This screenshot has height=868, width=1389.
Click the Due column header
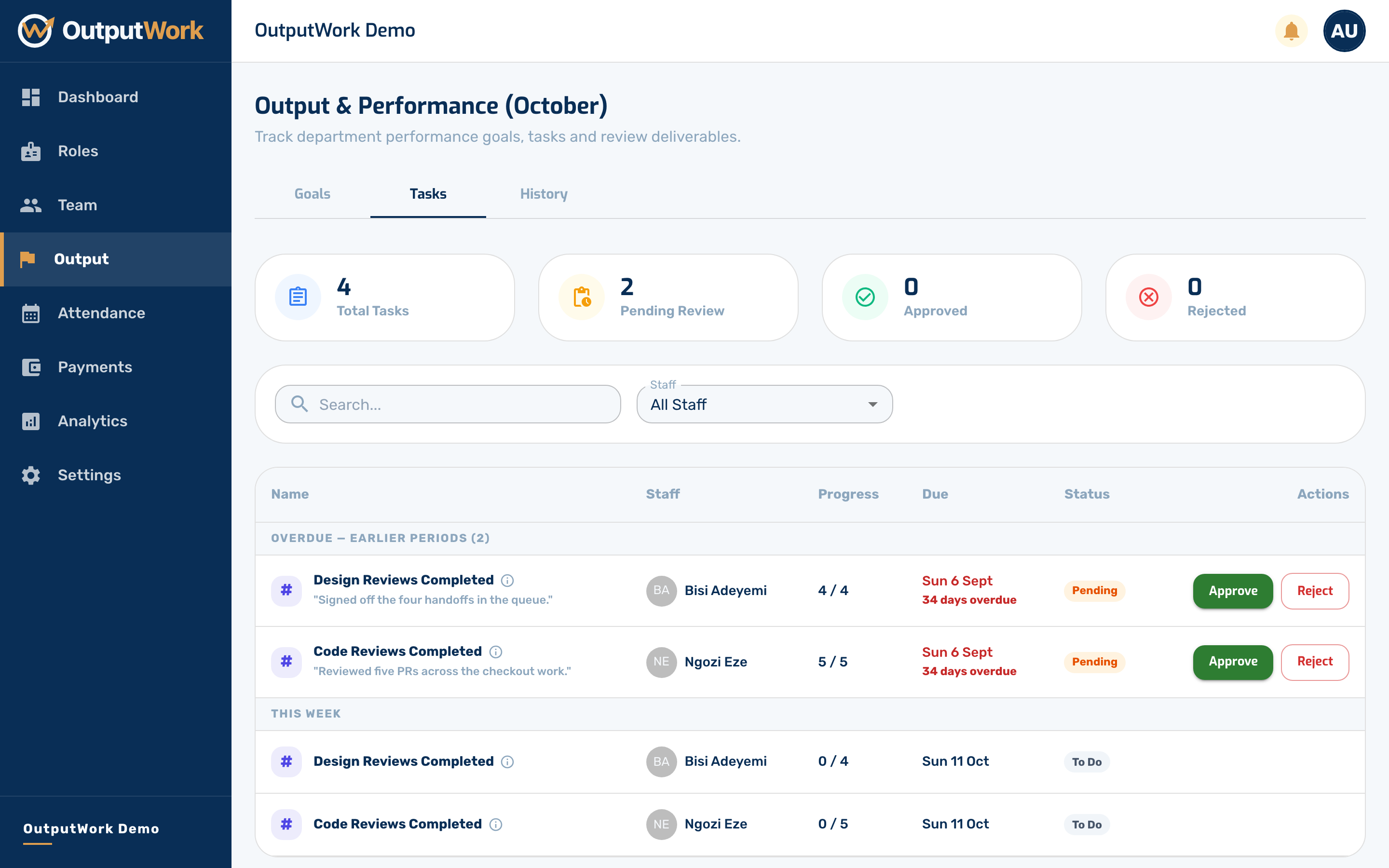935,494
